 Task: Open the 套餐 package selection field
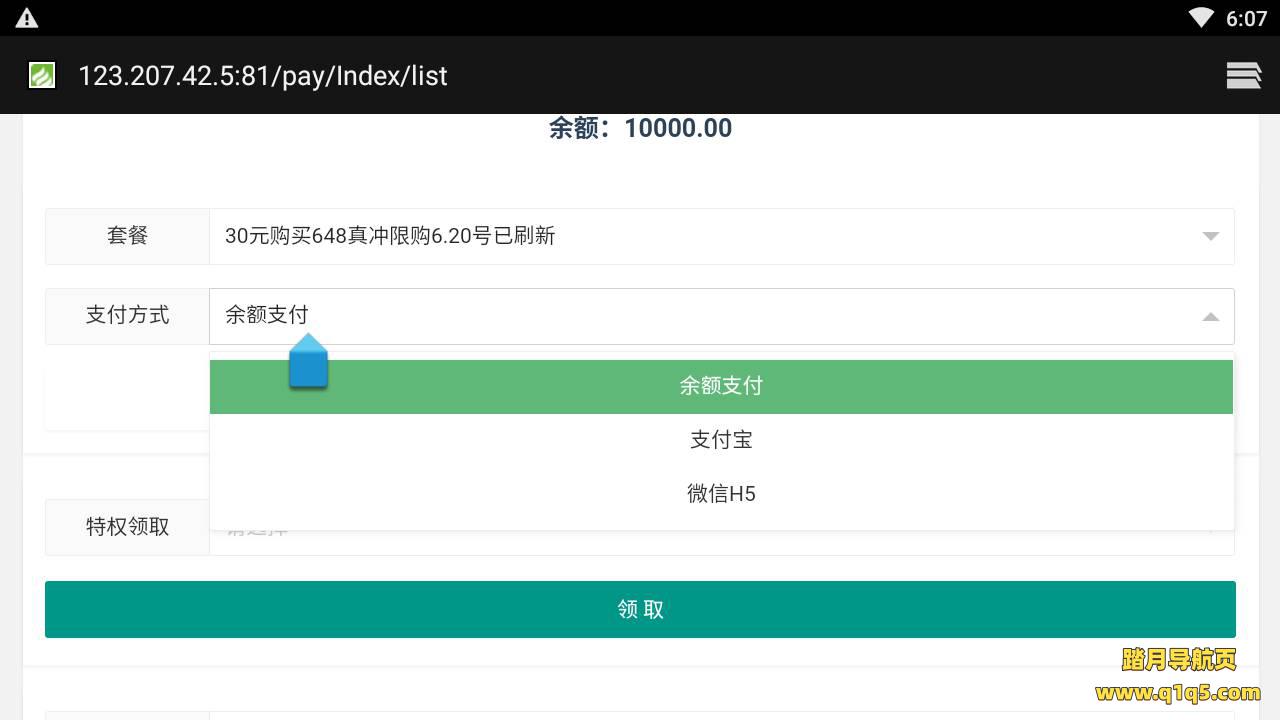(700, 236)
